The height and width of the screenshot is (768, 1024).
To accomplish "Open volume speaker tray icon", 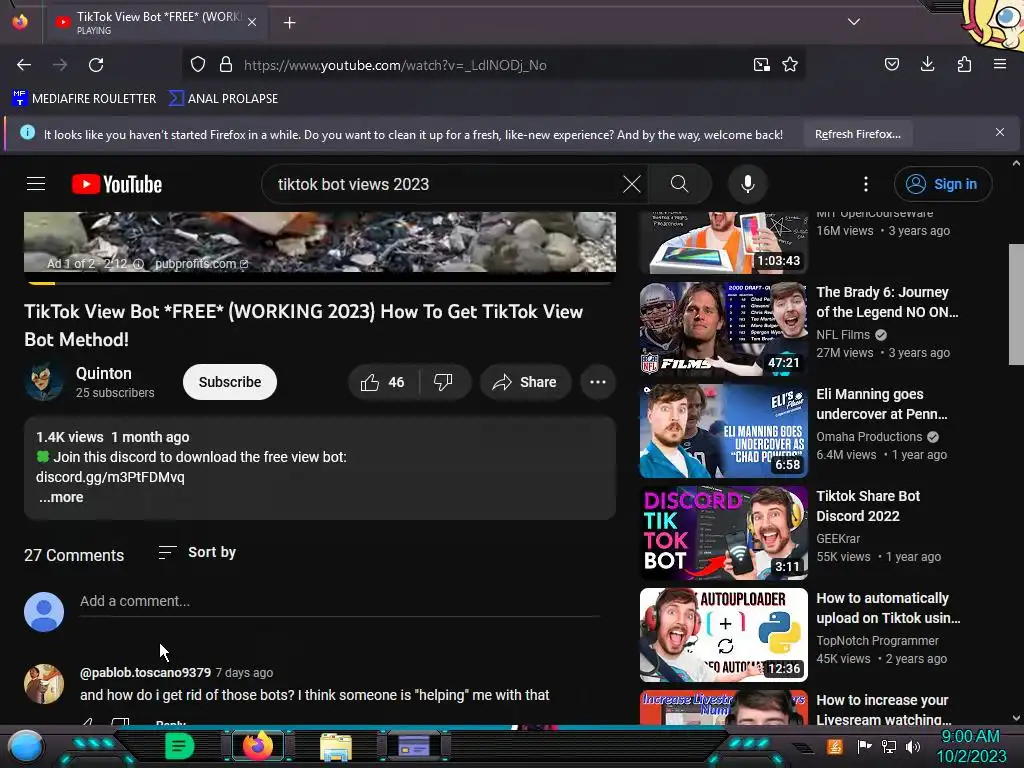I will tap(913, 746).
